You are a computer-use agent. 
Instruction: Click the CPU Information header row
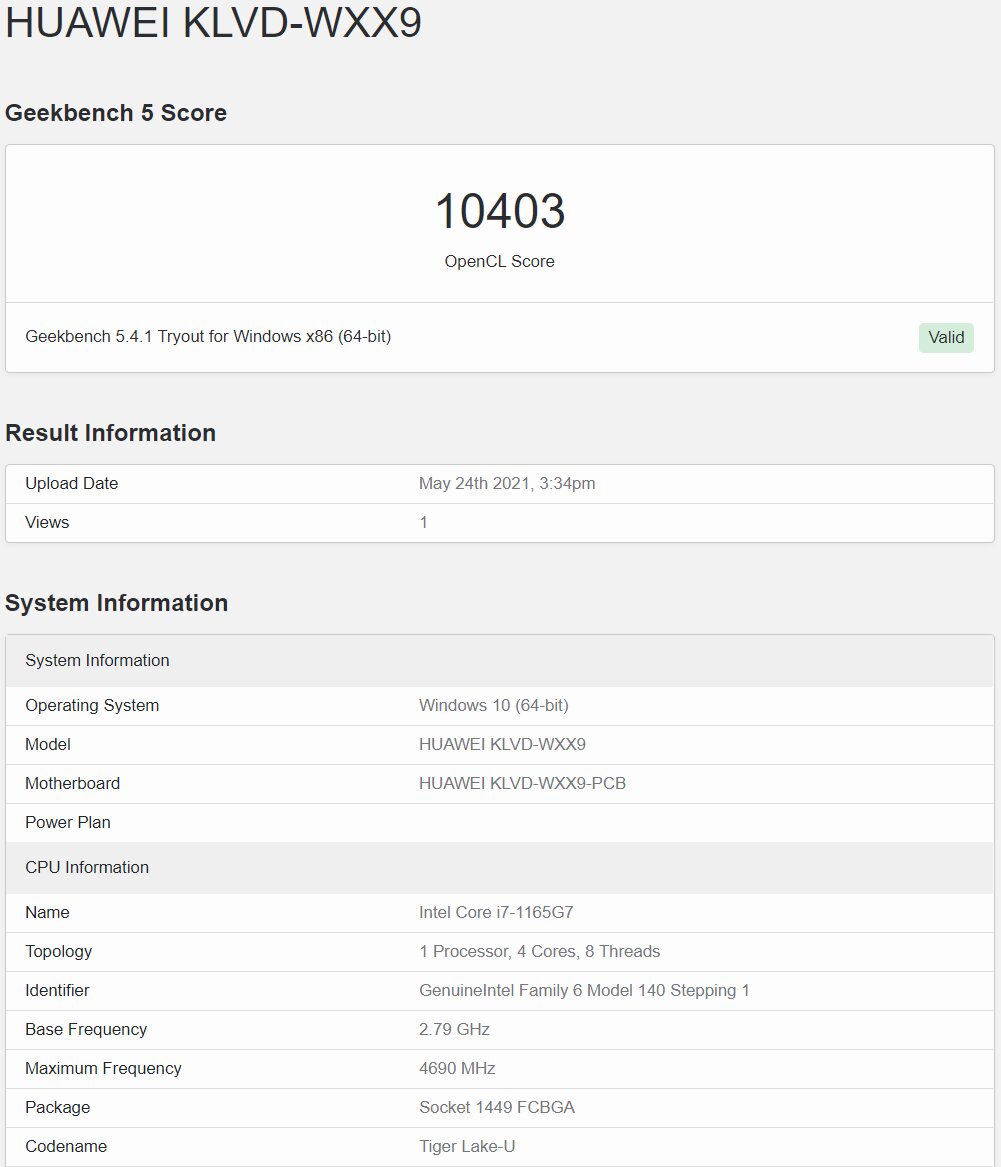pyautogui.click(x=500, y=868)
